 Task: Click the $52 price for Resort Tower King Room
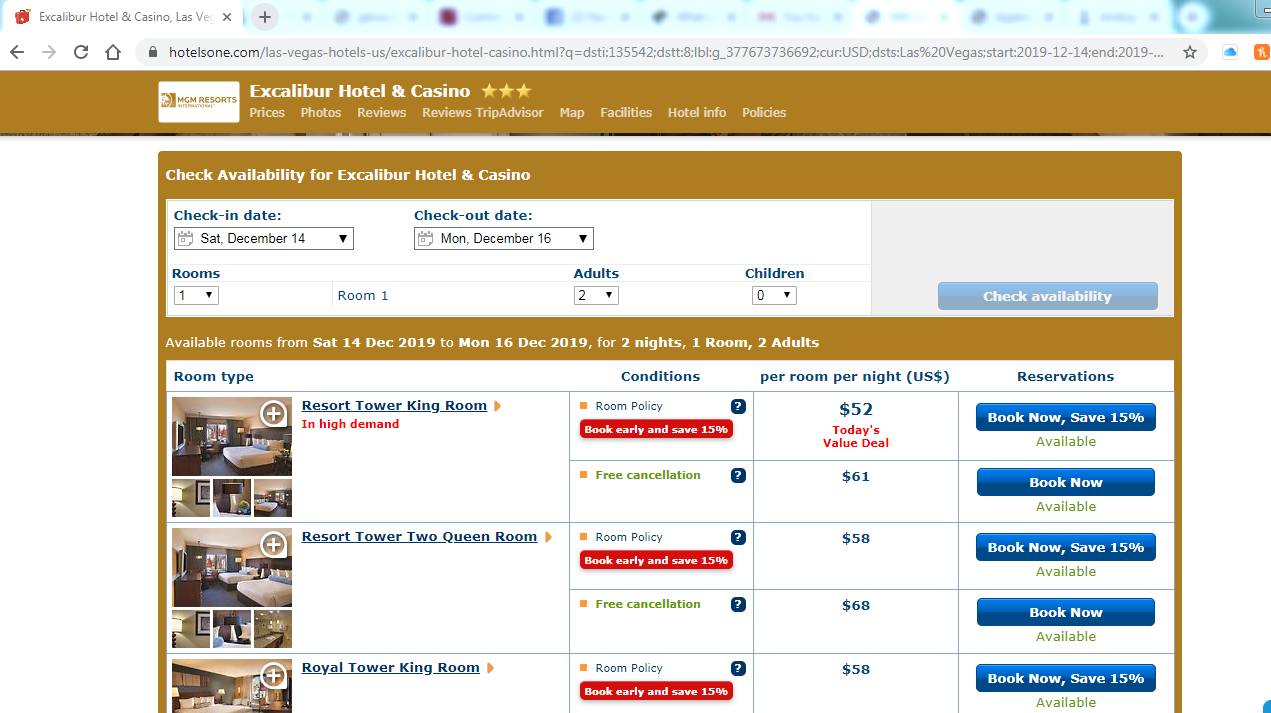pos(856,409)
